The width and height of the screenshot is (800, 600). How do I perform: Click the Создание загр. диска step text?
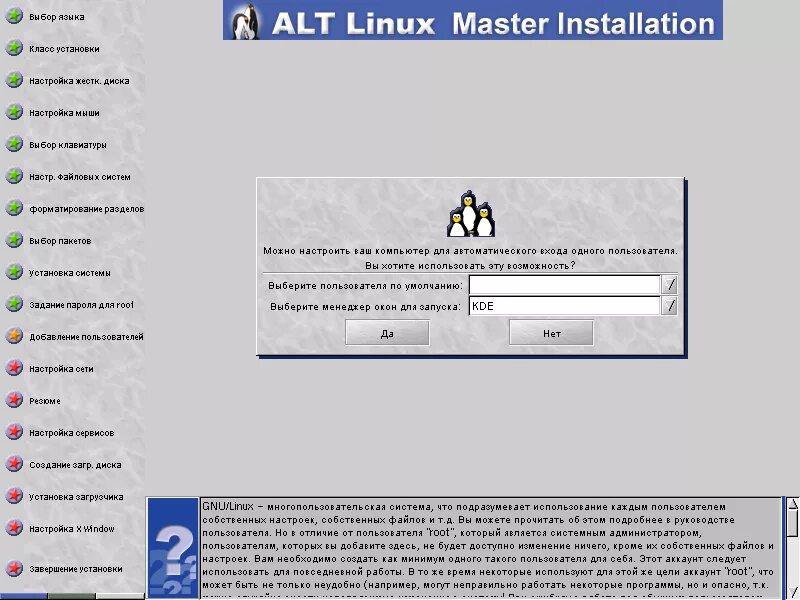point(75,465)
